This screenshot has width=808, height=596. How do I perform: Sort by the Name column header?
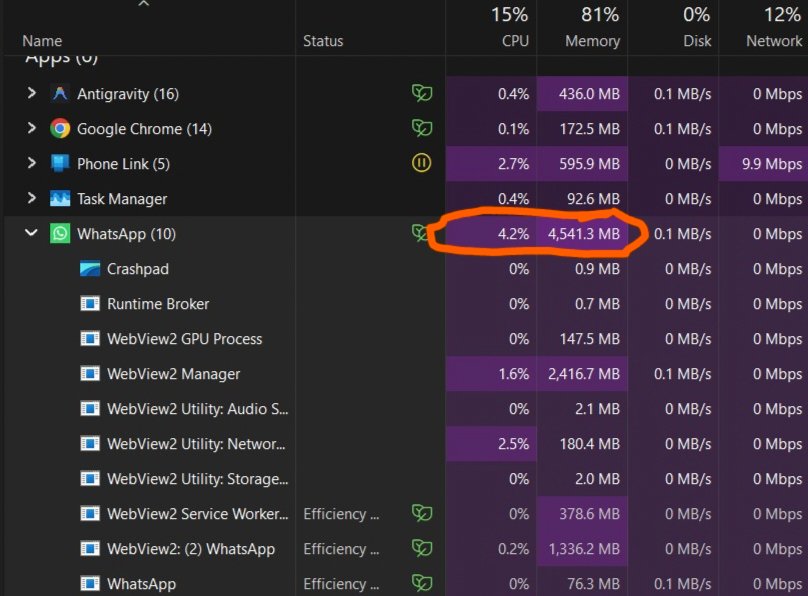coord(42,41)
